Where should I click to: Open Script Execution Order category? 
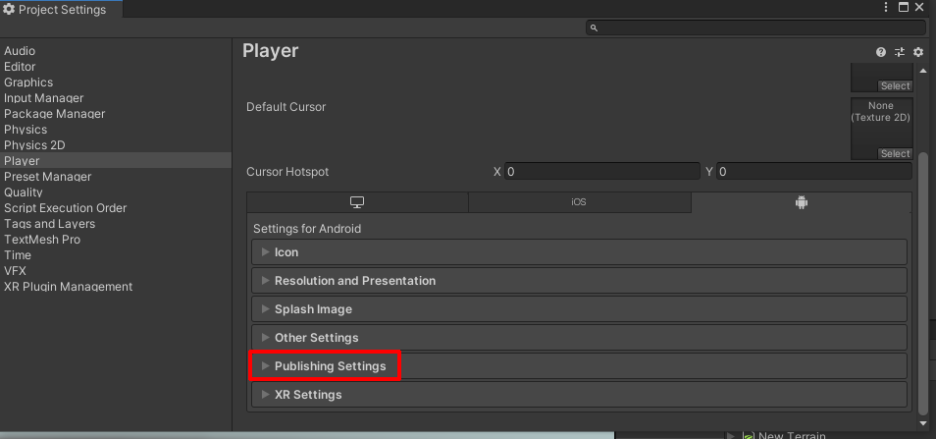click(x=65, y=208)
